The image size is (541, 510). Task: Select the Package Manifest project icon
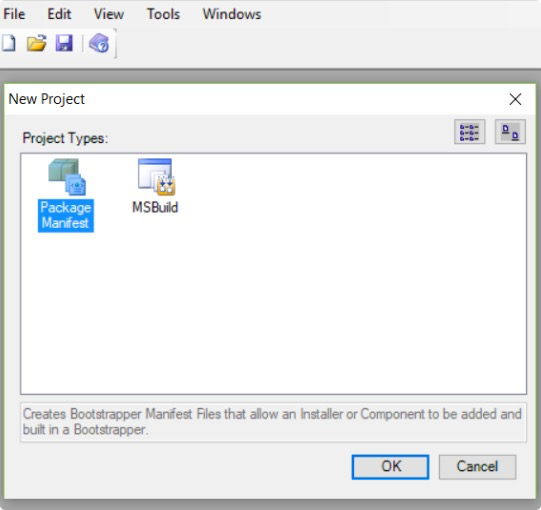(x=67, y=177)
